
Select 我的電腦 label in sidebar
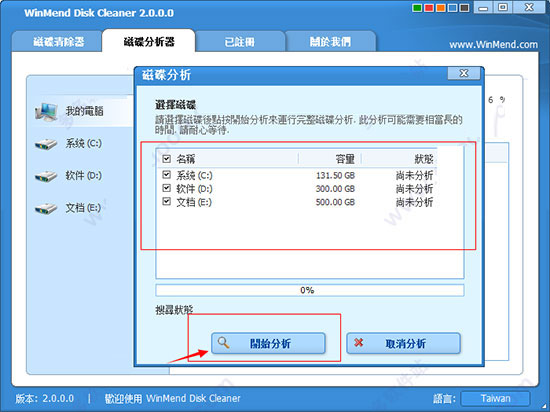(84, 111)
